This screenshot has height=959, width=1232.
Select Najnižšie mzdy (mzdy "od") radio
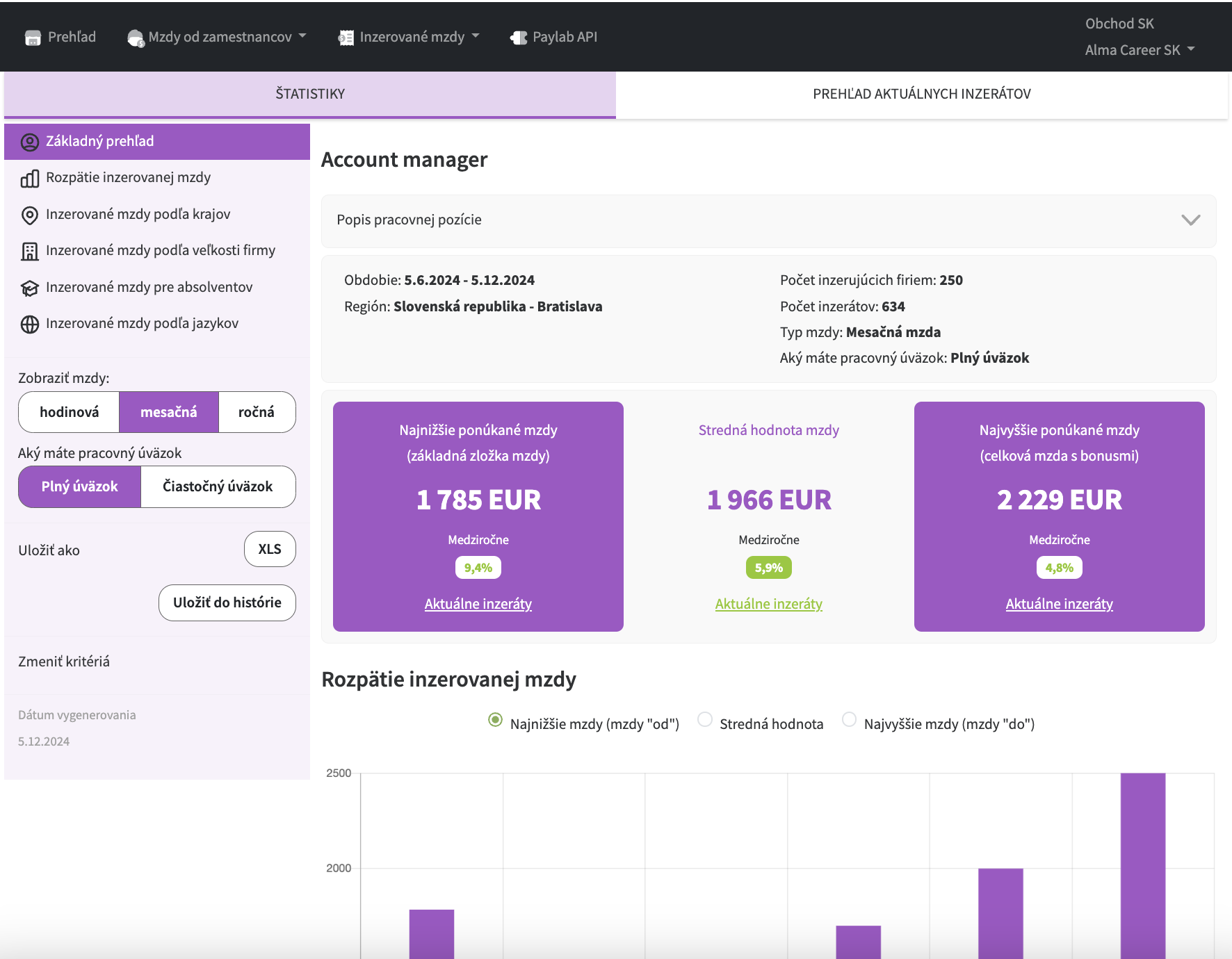[495, 720]
